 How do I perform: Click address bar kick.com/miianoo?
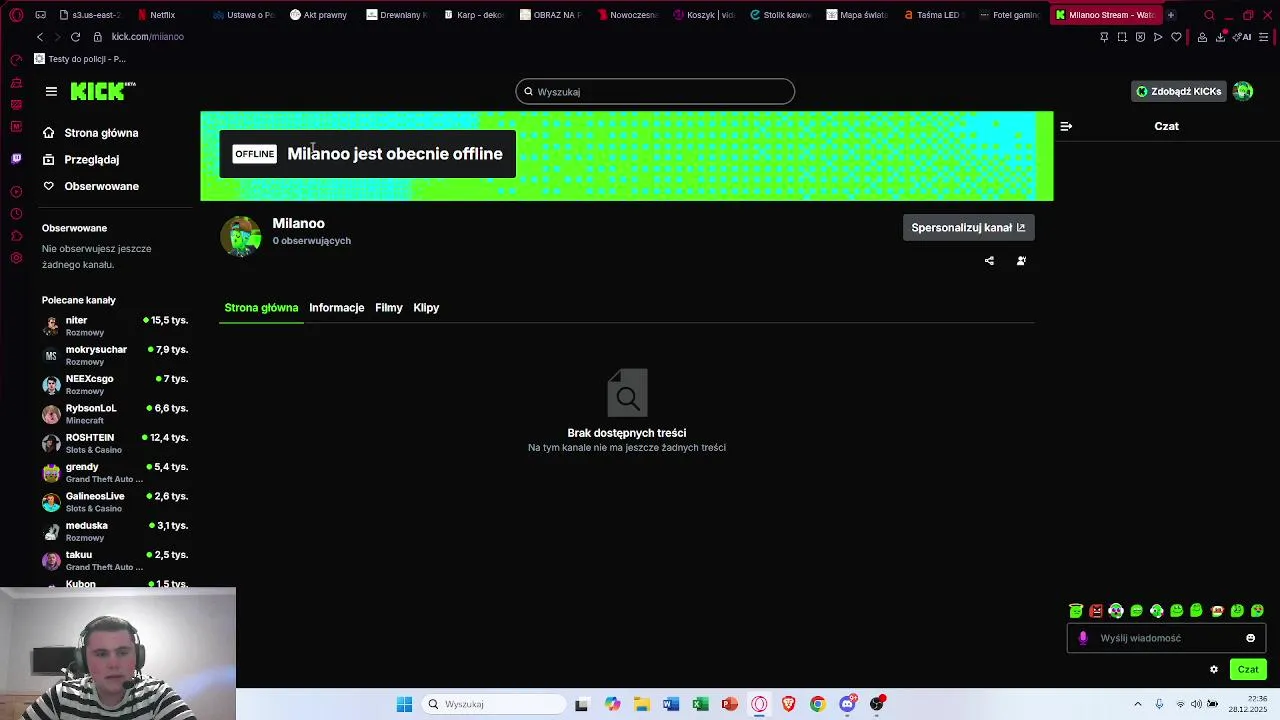click(148, 37)
